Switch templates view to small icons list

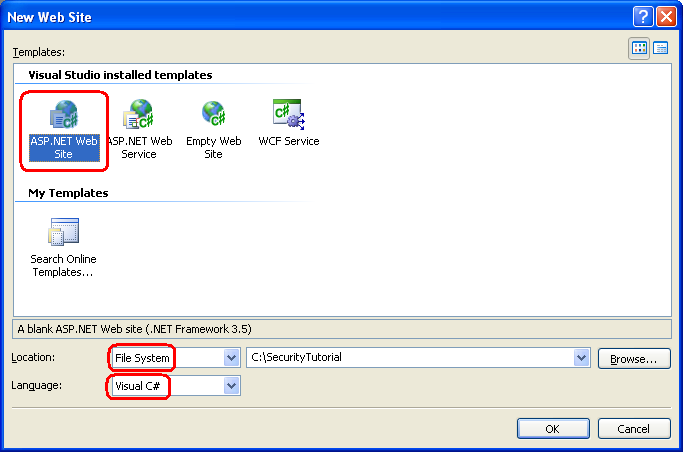[x=661, y=48]
